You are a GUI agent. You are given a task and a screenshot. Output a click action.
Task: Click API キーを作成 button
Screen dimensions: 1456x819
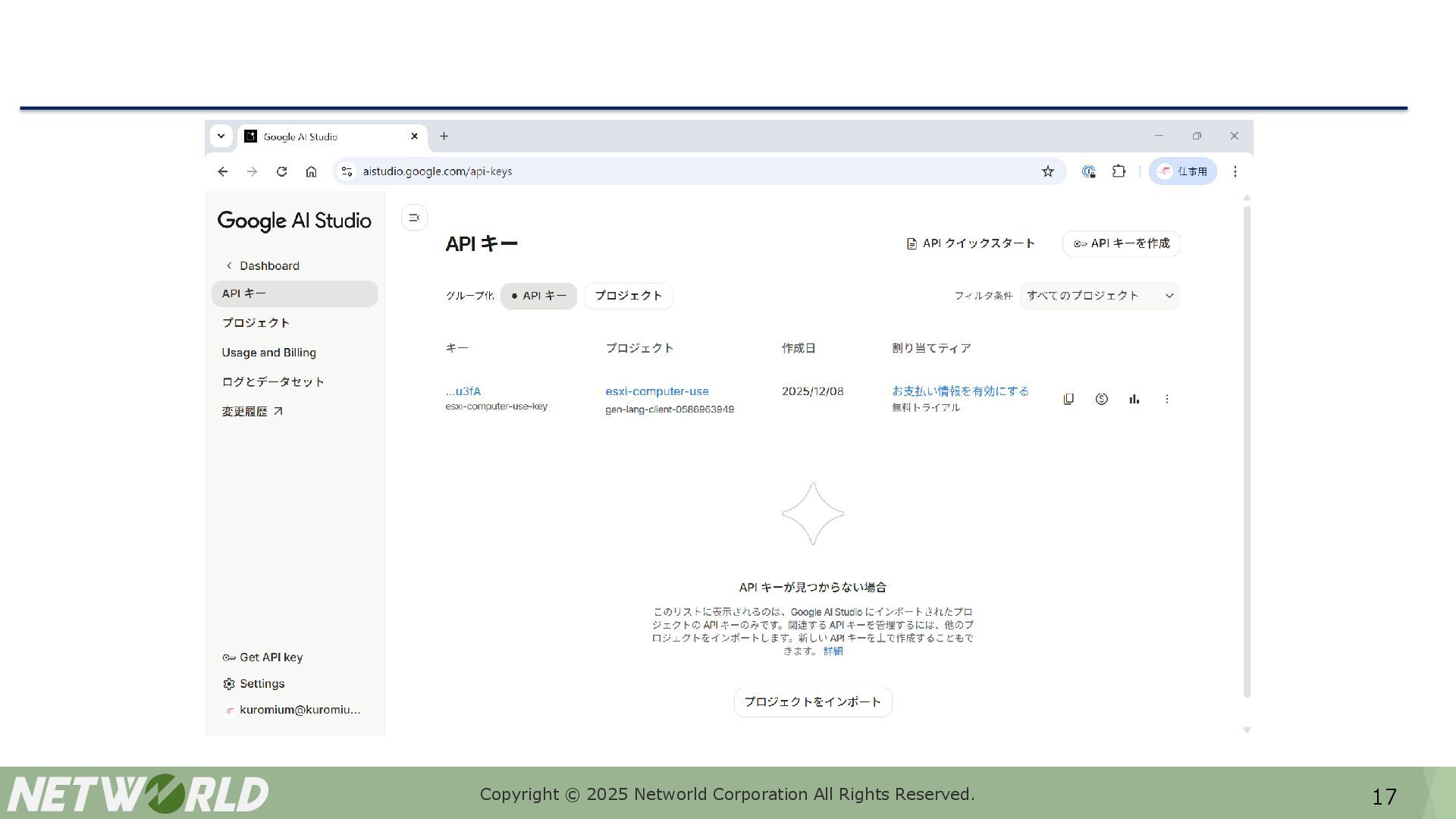pyautogui.click(x=1121, y=243)
